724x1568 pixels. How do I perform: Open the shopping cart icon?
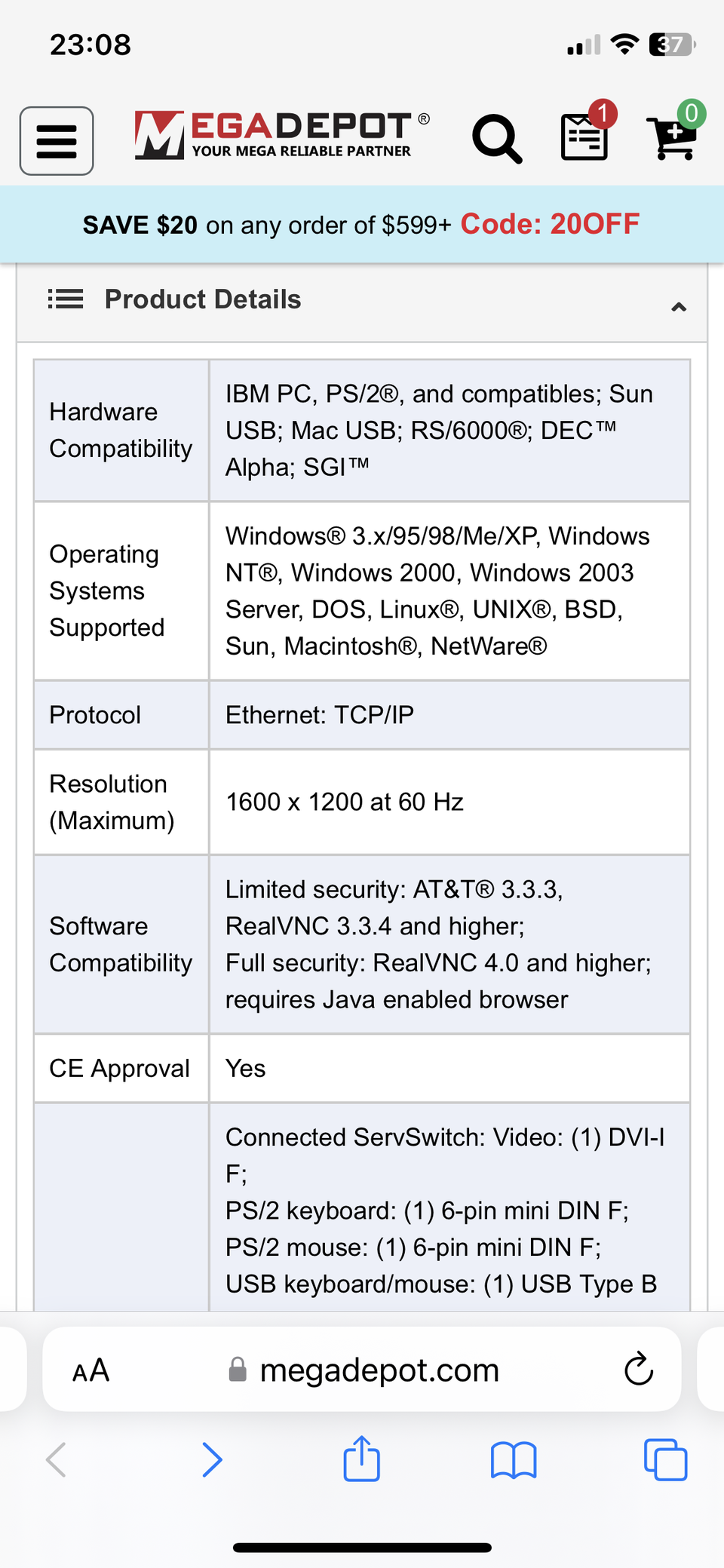(673, 137)
